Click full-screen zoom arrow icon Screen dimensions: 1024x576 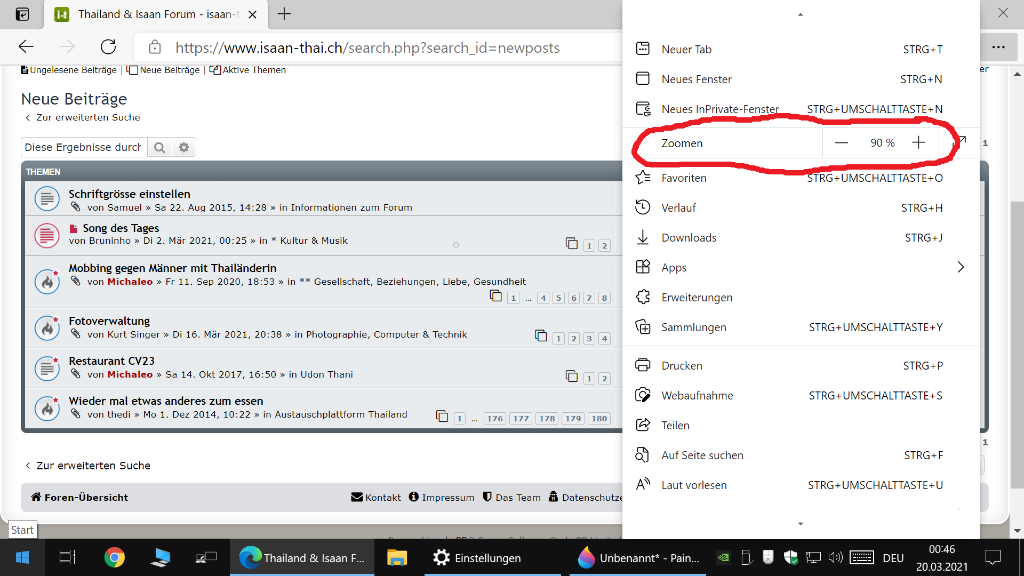coord(961,142)
